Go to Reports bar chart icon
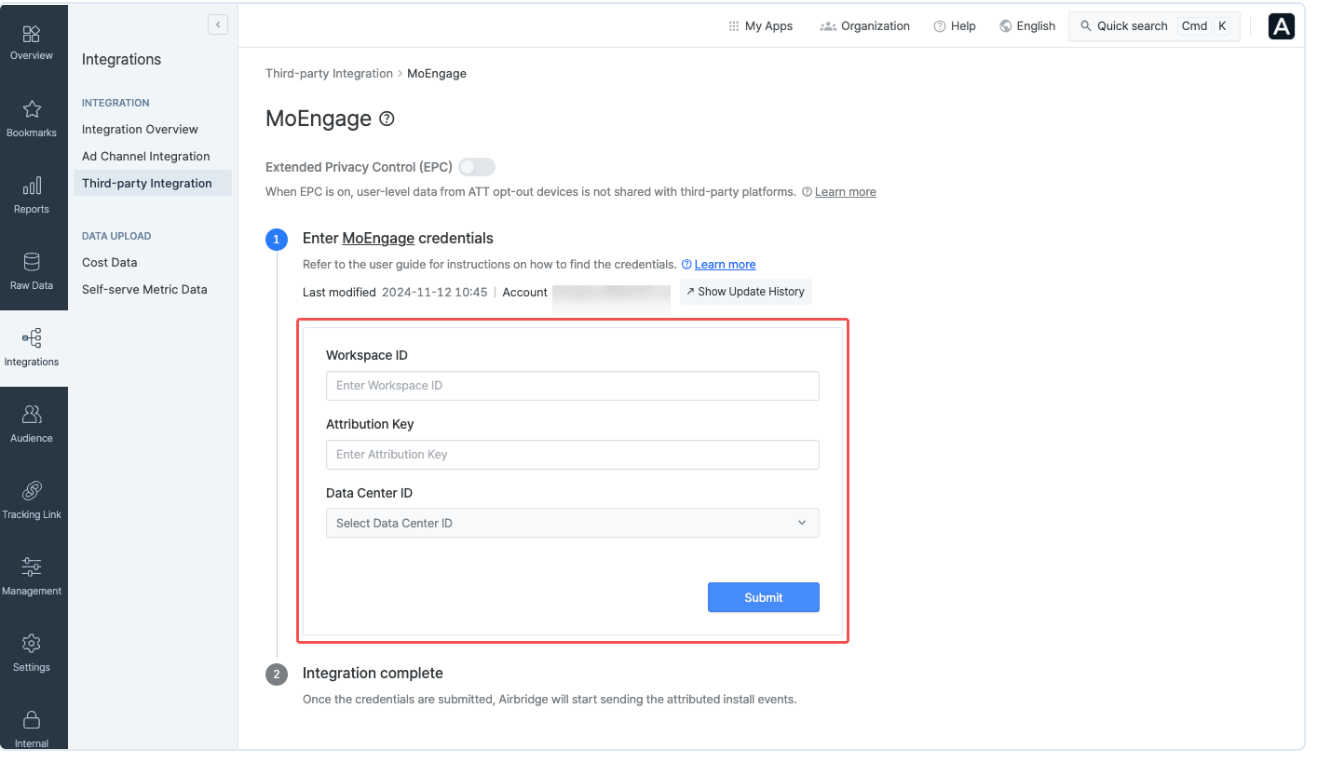This screenshot has height=768, width=1326. pos(31,186)
